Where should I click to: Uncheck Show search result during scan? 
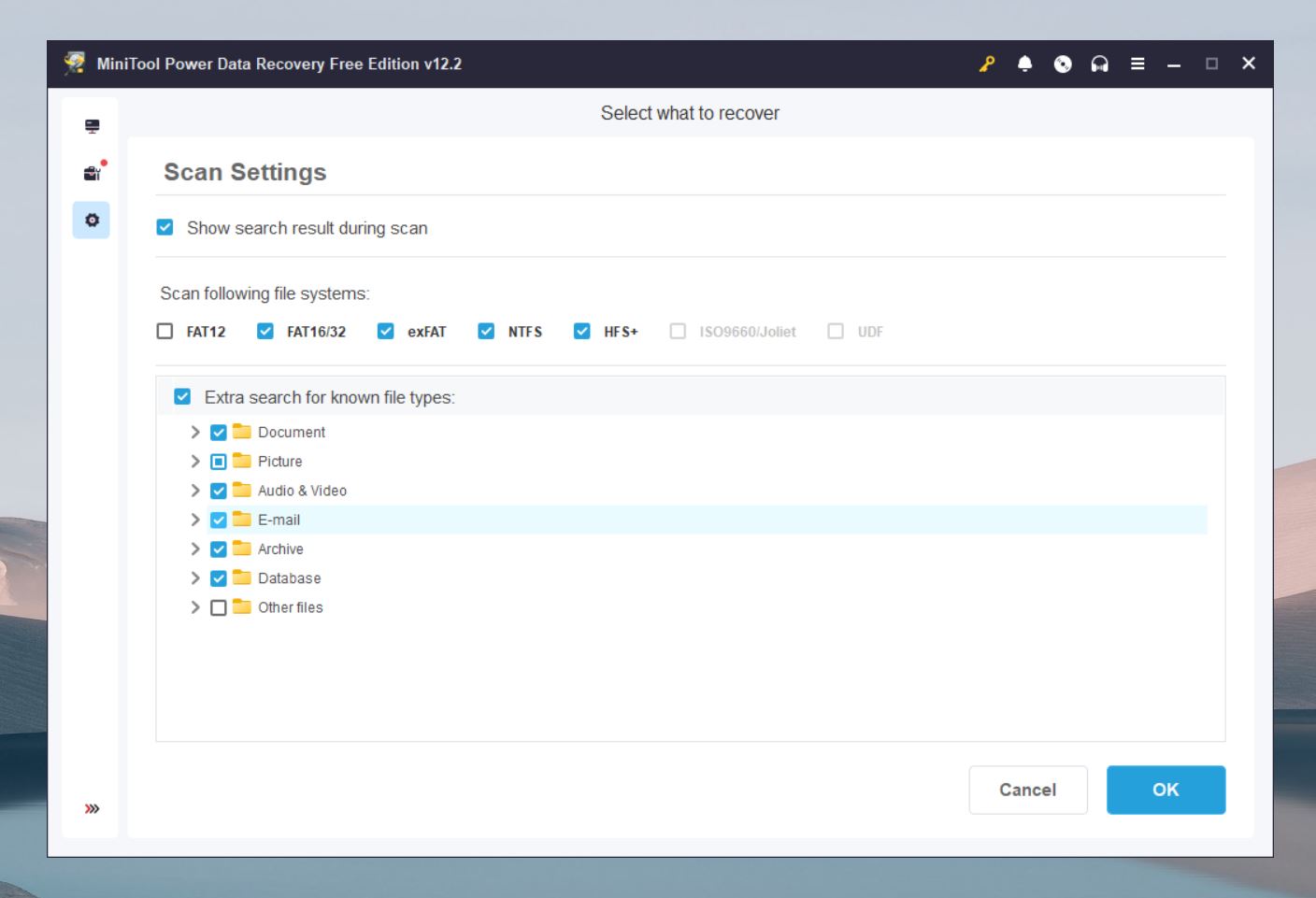pyautogui.click(x=164, y=227)
